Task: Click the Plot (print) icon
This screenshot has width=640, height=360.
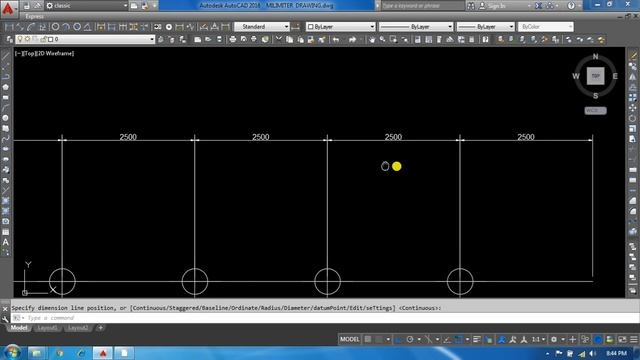Action: point(233,39)
